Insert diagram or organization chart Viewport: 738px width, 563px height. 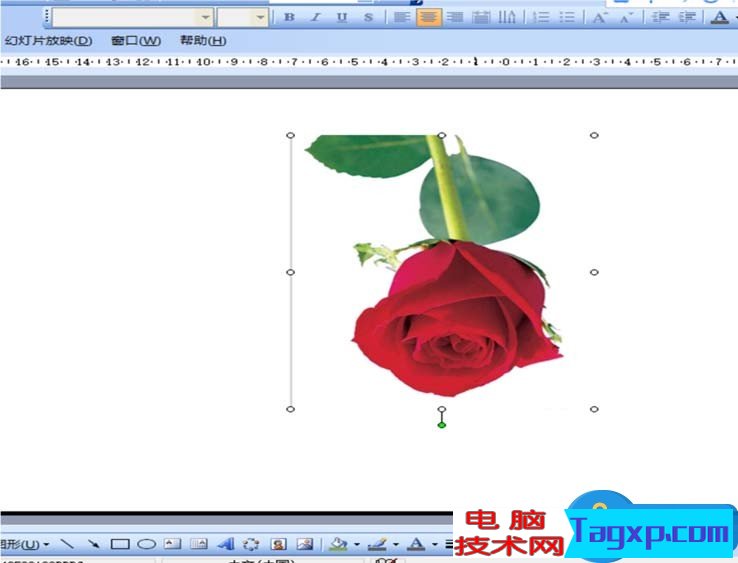[x=251, y=545]
